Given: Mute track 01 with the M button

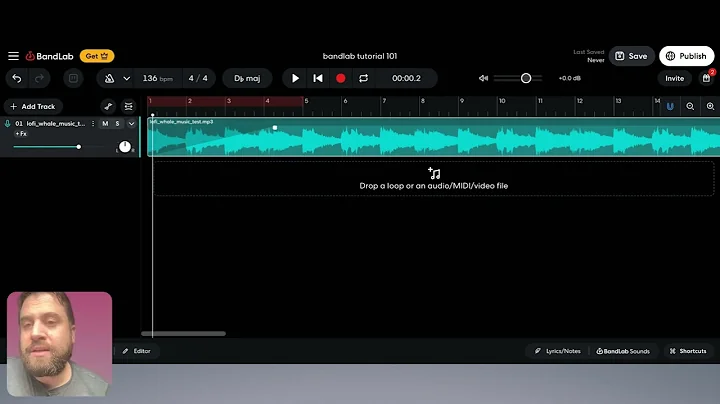Looking at the screenshot, I should 105,123.
